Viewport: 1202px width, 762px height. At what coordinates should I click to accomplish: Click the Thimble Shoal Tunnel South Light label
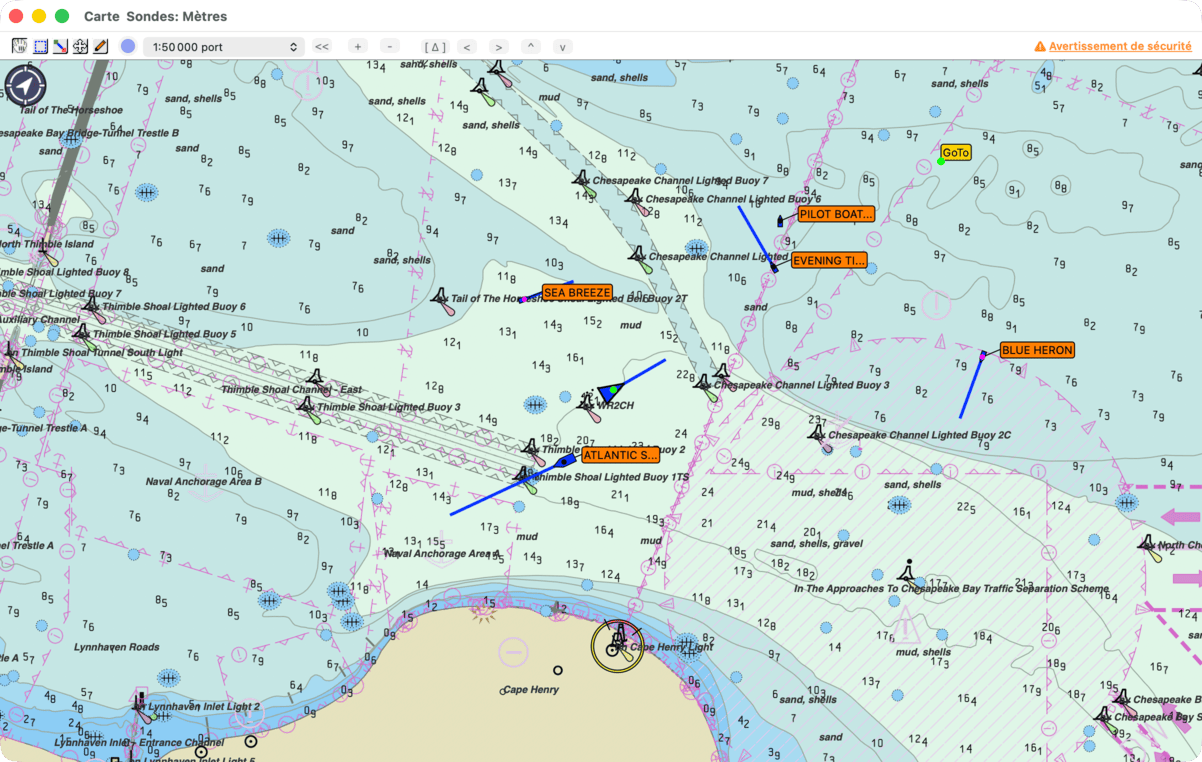coord(102,352)
